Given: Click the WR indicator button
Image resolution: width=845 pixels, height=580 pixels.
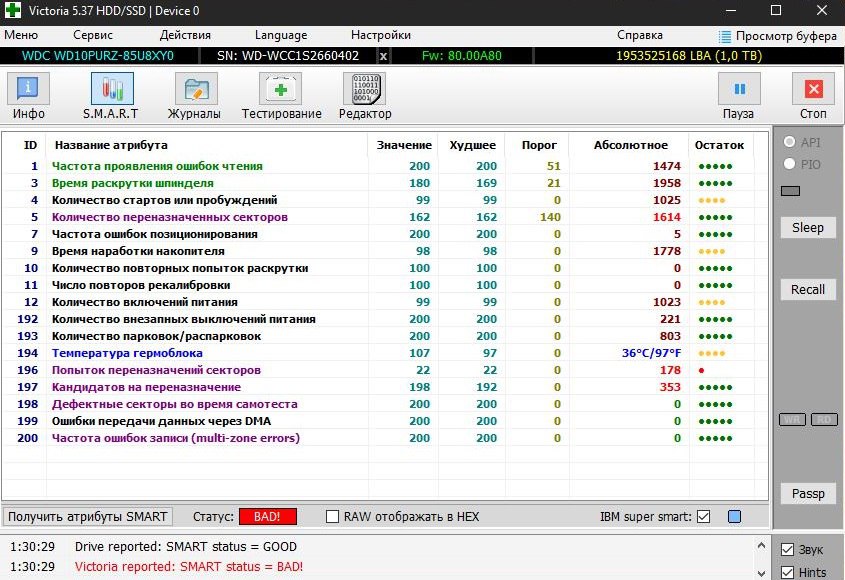Looking at the screenshot, I should 792,419.
